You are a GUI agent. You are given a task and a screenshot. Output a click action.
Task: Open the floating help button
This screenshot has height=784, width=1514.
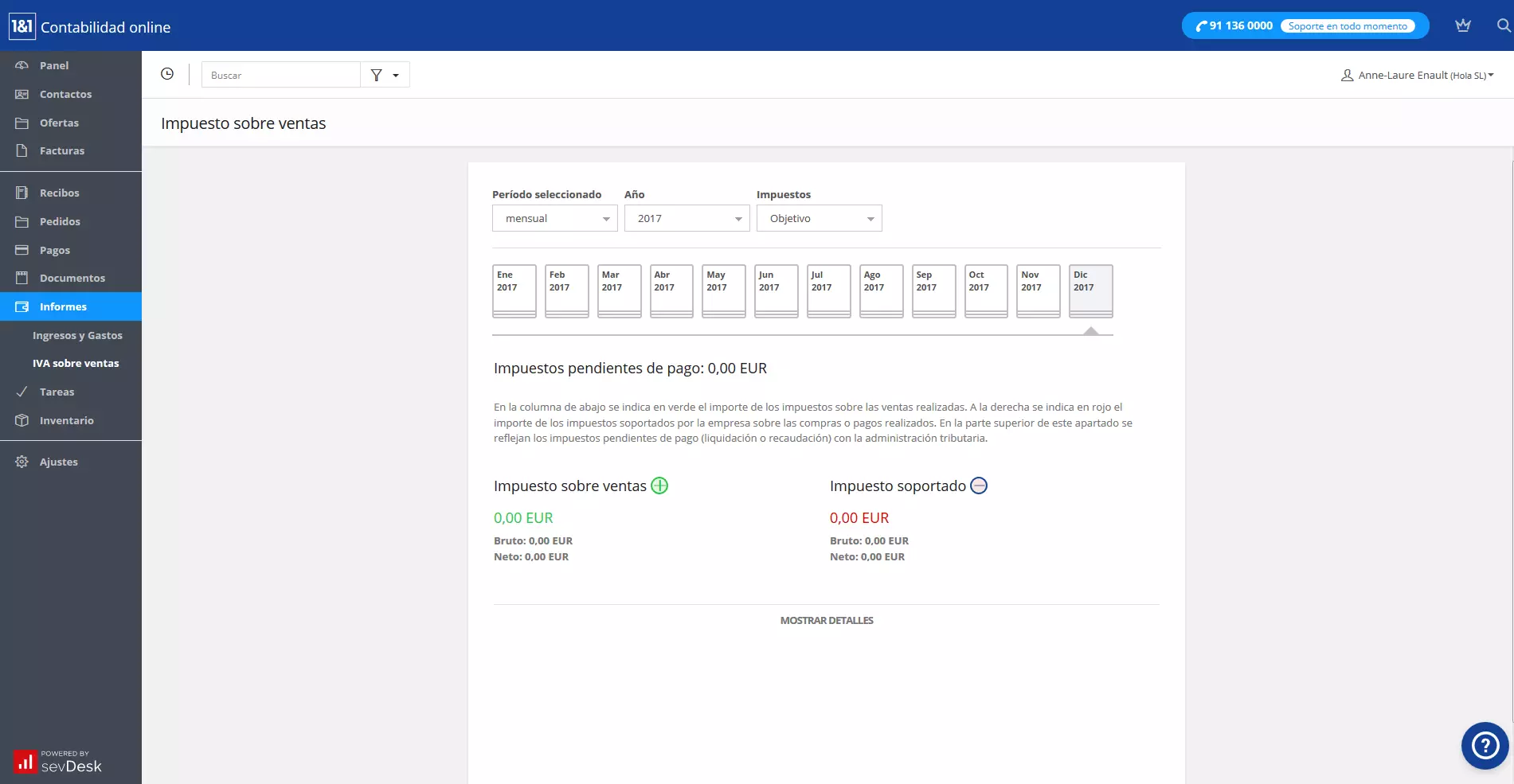(x=1483, y=746)
